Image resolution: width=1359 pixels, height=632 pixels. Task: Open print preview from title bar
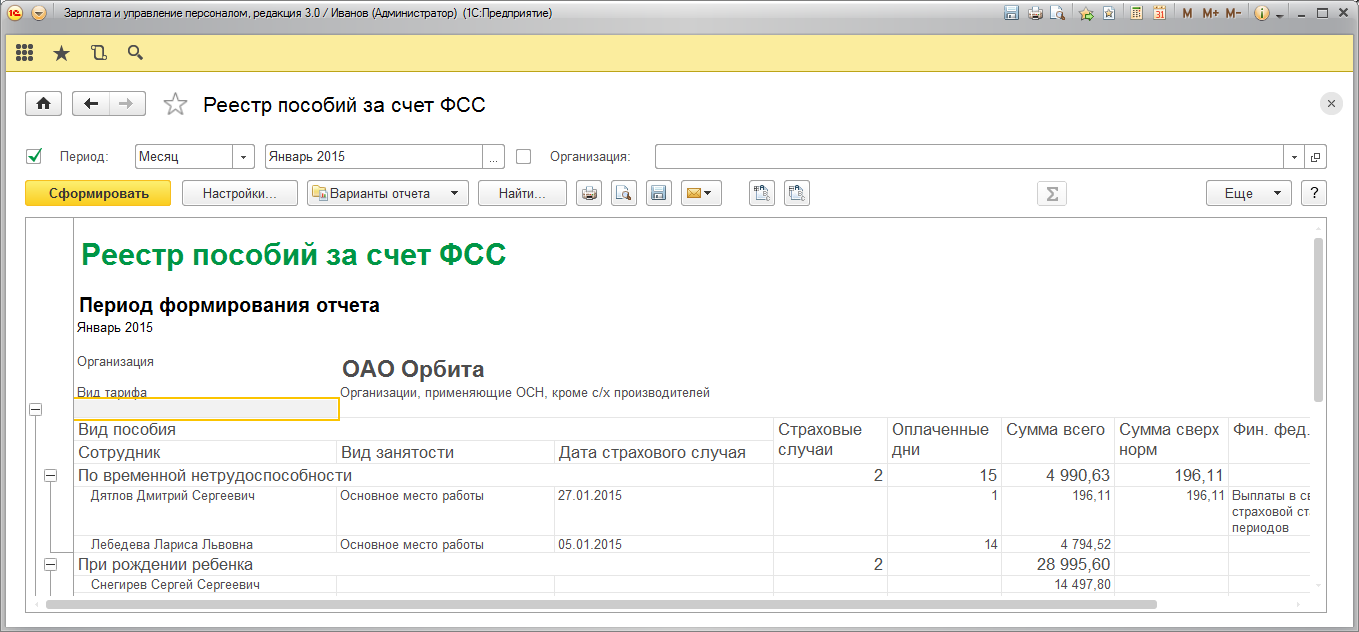(x=1058, y=14)
